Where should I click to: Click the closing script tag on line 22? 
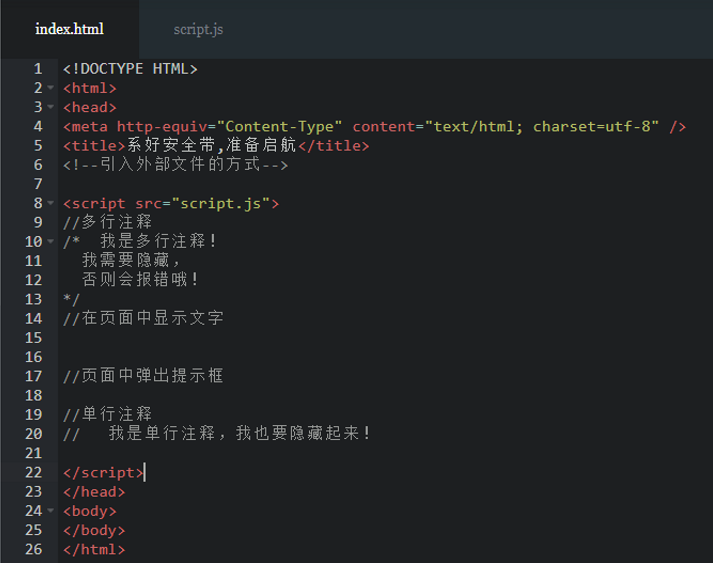coord(103,472)
